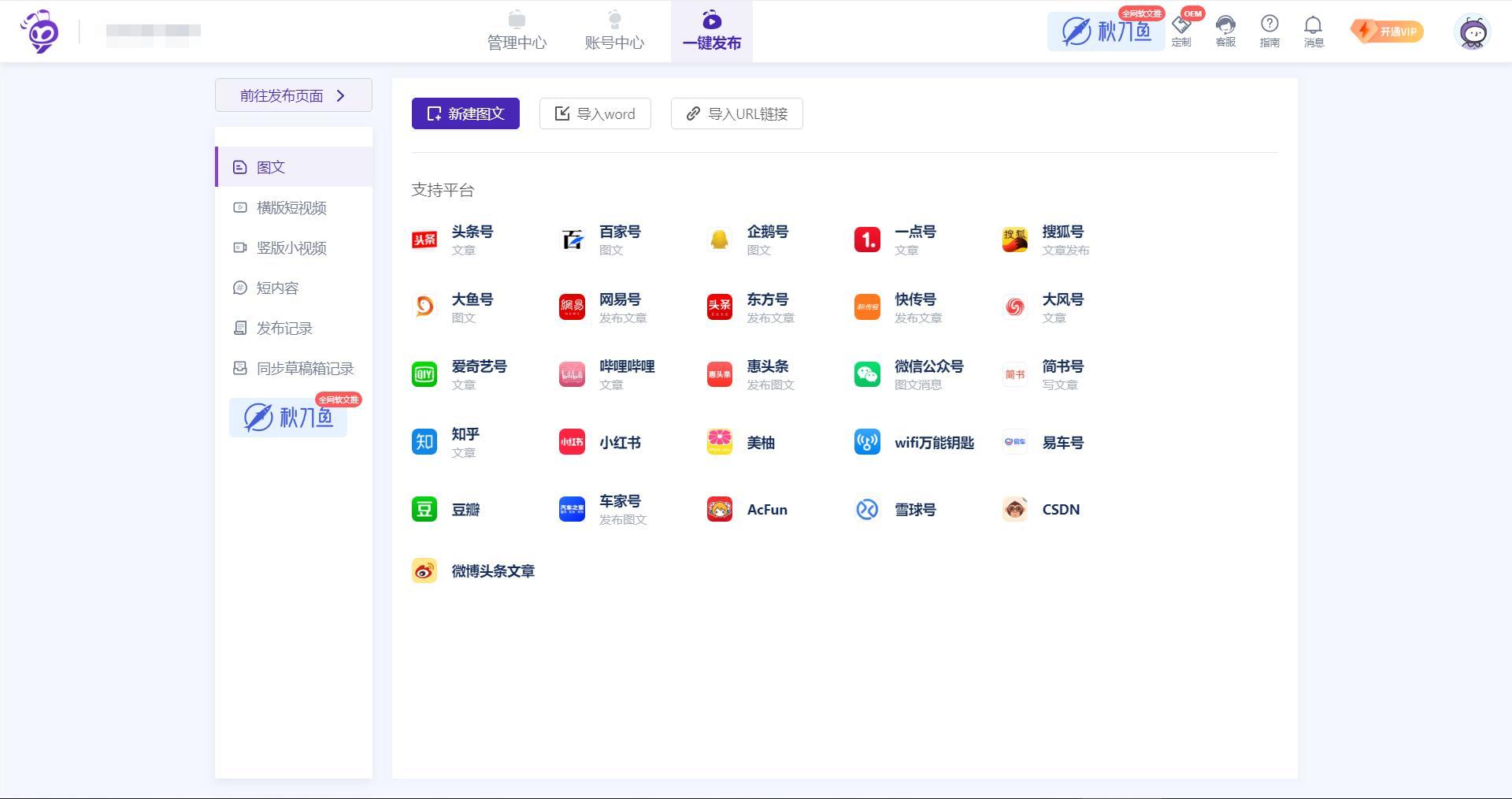
Task: Select the 搜狐号 platform icon
Action: click(1014, 240)
